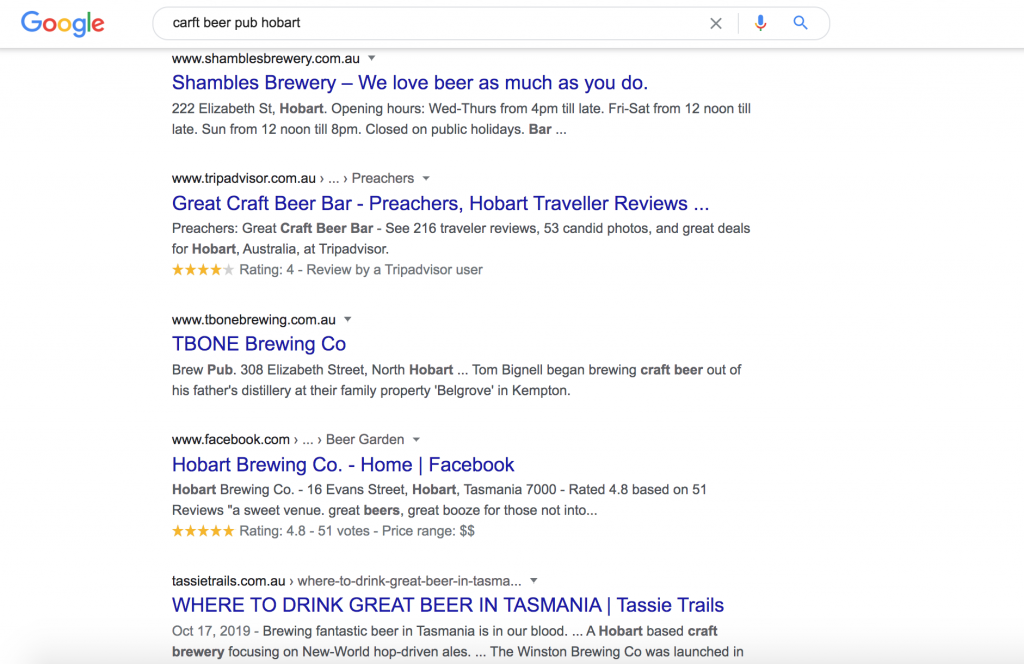
Task: Click the 'Preachers: Great Craft Beer Bar' snippet
Action: (460, 238)
